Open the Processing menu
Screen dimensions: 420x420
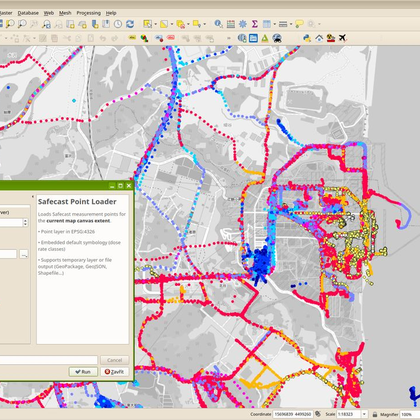[88, 13]
